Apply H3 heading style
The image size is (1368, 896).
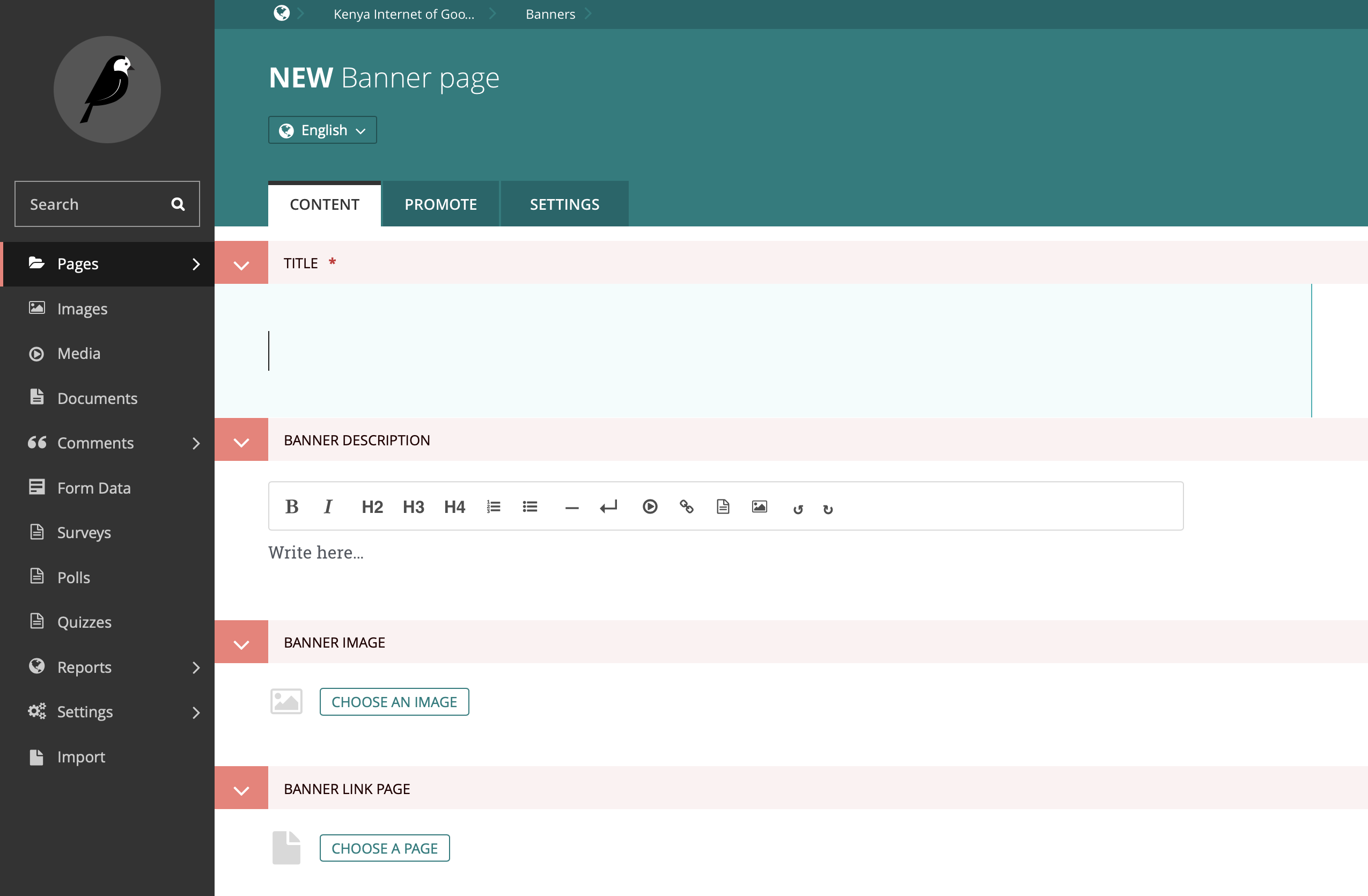(x=413, y=506)
